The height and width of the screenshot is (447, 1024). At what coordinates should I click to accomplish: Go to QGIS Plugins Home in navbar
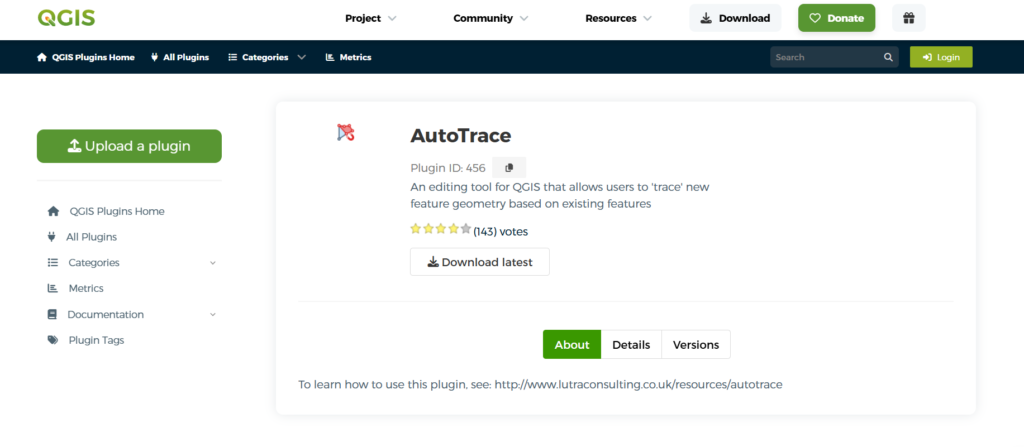(x=86, y=57)
